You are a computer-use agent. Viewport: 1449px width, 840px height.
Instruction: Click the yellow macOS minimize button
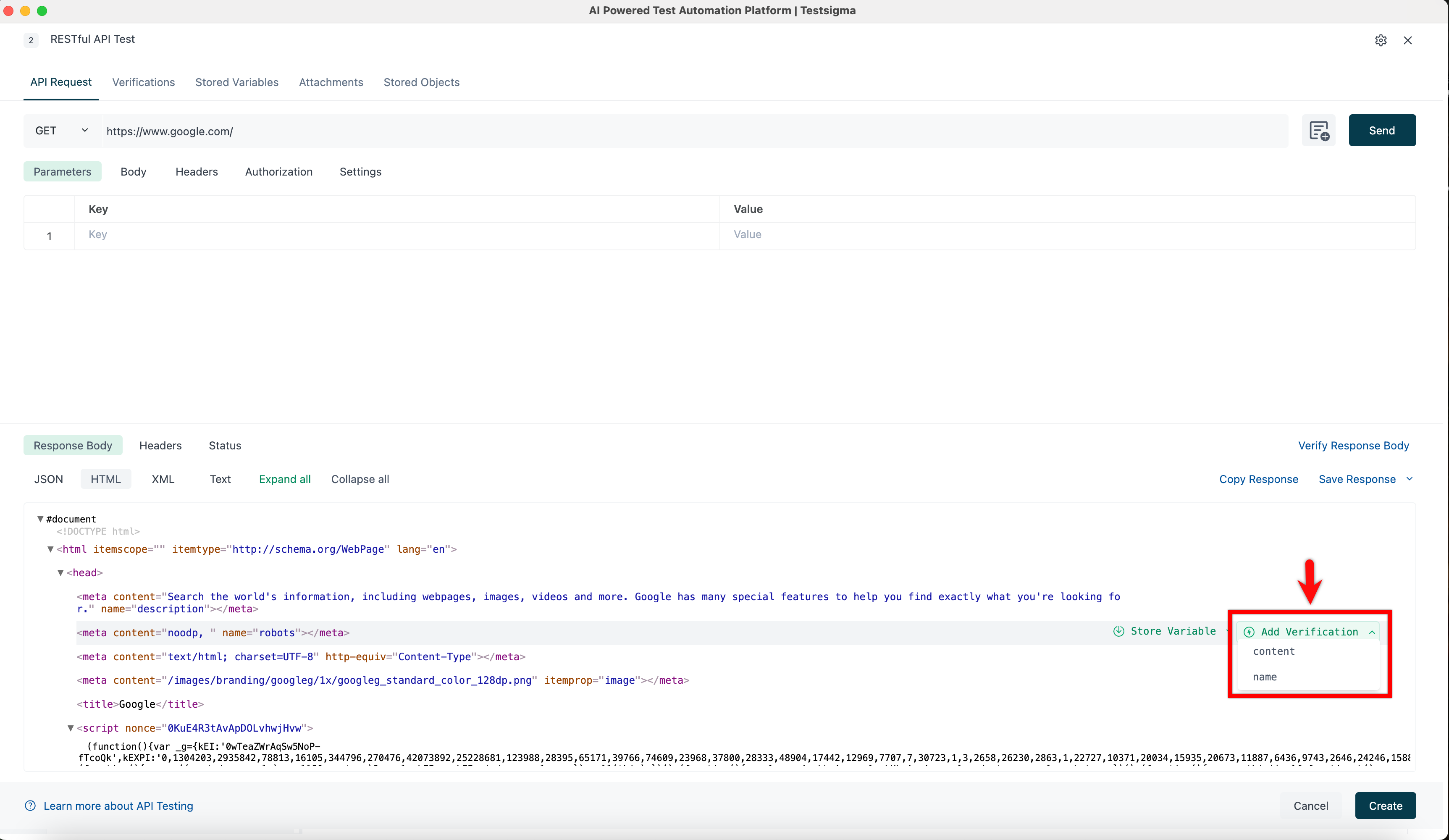click(25, 10)
